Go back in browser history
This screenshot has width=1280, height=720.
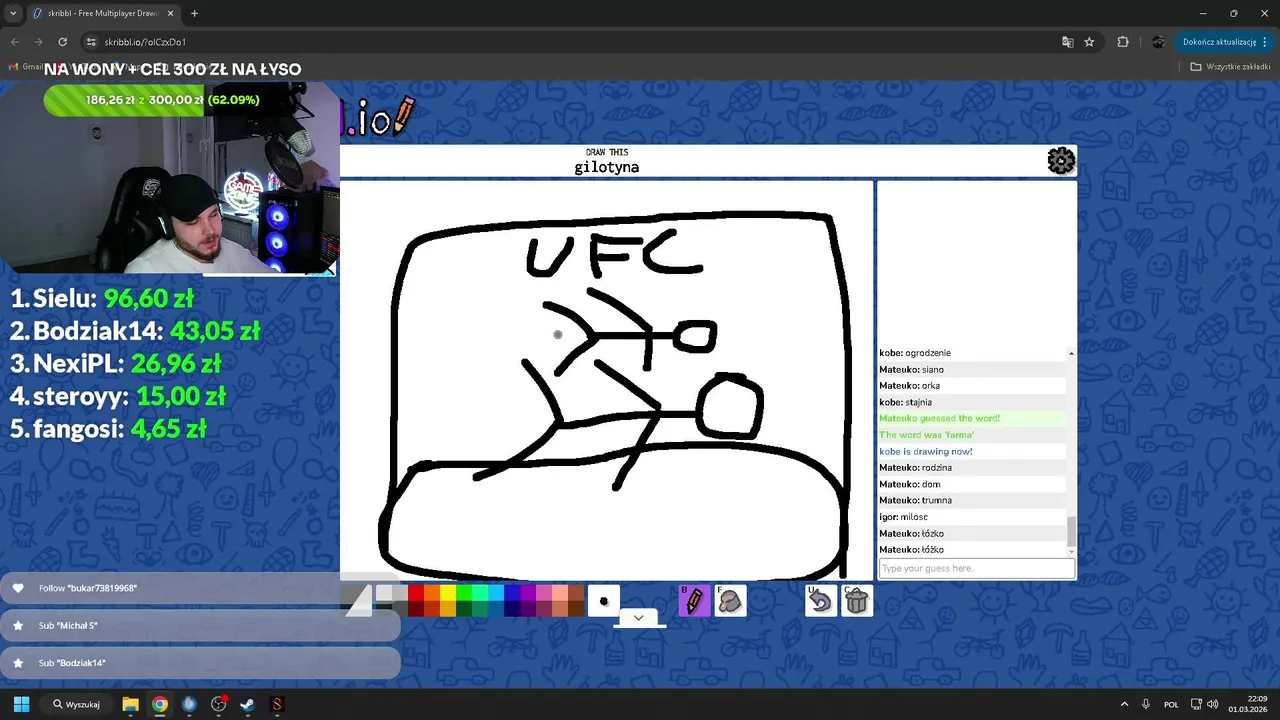pyautogui.click(x=14, y=42)
